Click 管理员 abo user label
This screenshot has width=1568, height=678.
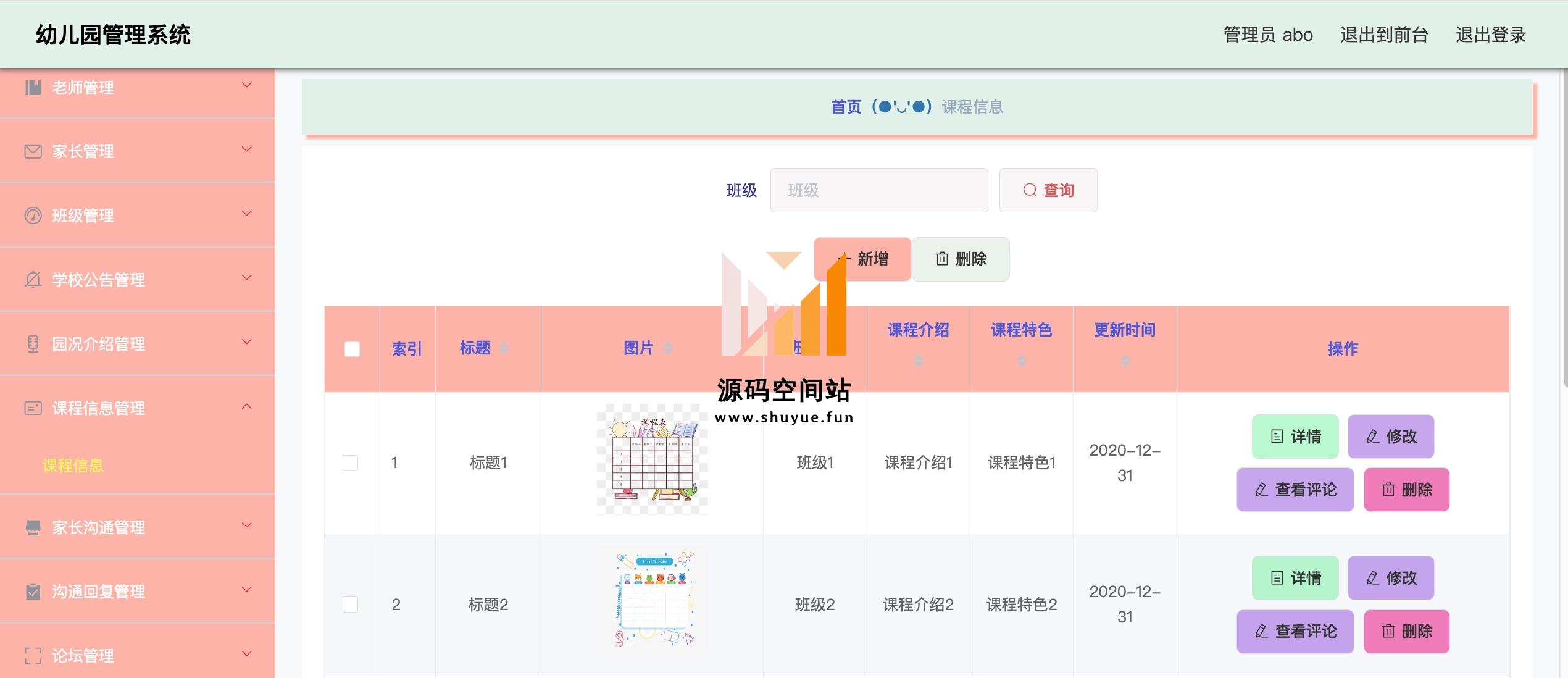[1268, 35]
